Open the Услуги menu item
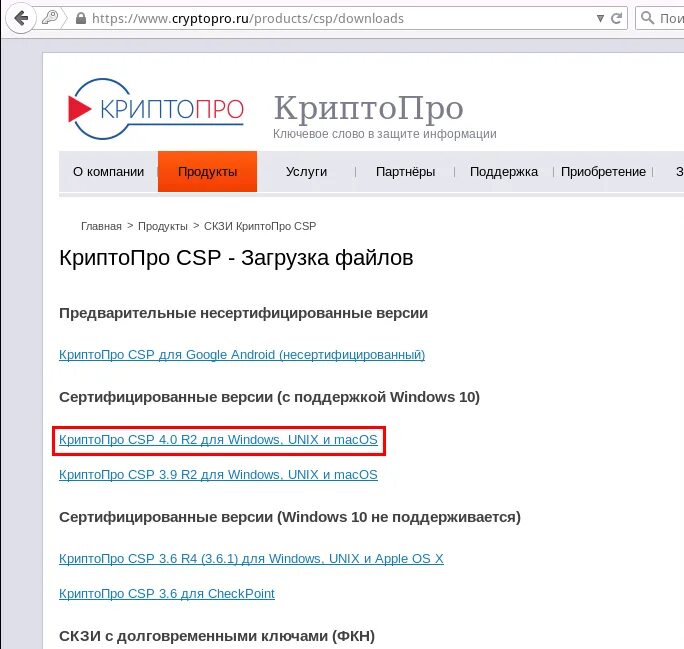The width and height of the screenshot is (684, 649). pyautogui.click(x=306, y=172)
